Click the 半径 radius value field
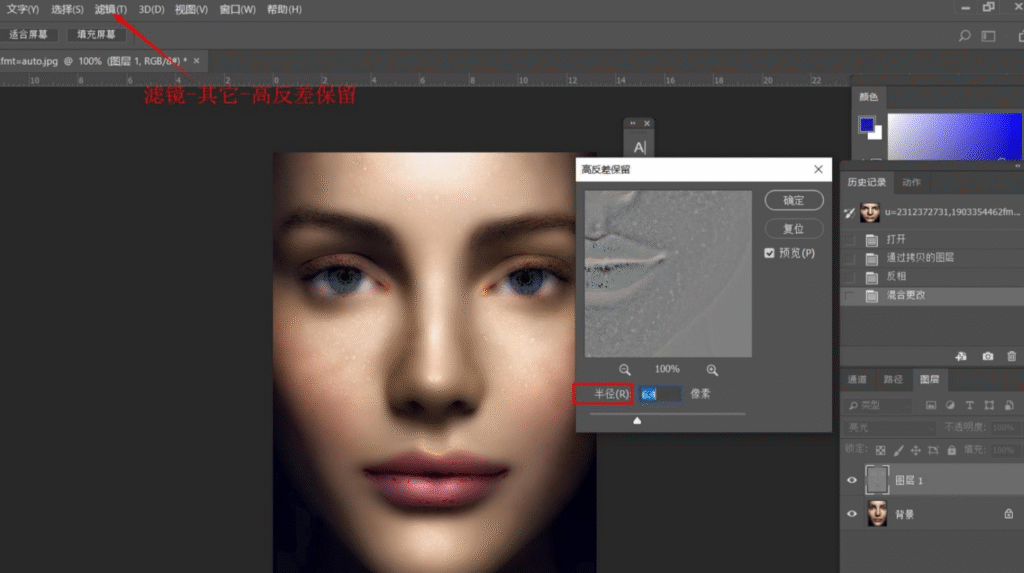Screen dimensions: 1024x573 point(661,394)
